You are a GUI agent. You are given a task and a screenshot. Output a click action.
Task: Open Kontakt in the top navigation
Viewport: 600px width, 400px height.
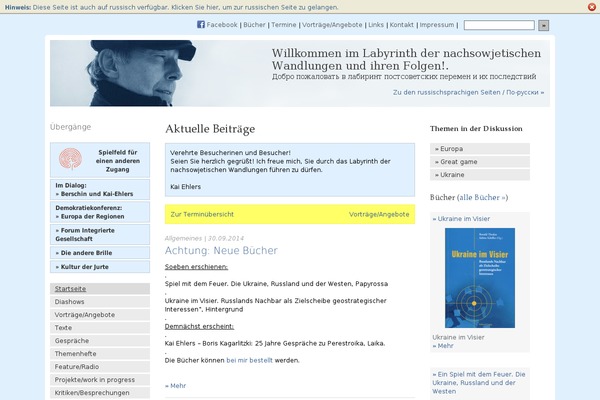pos(401,24)
